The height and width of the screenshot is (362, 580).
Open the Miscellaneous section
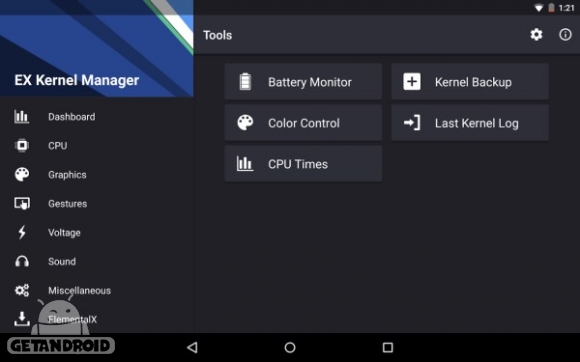97,290
